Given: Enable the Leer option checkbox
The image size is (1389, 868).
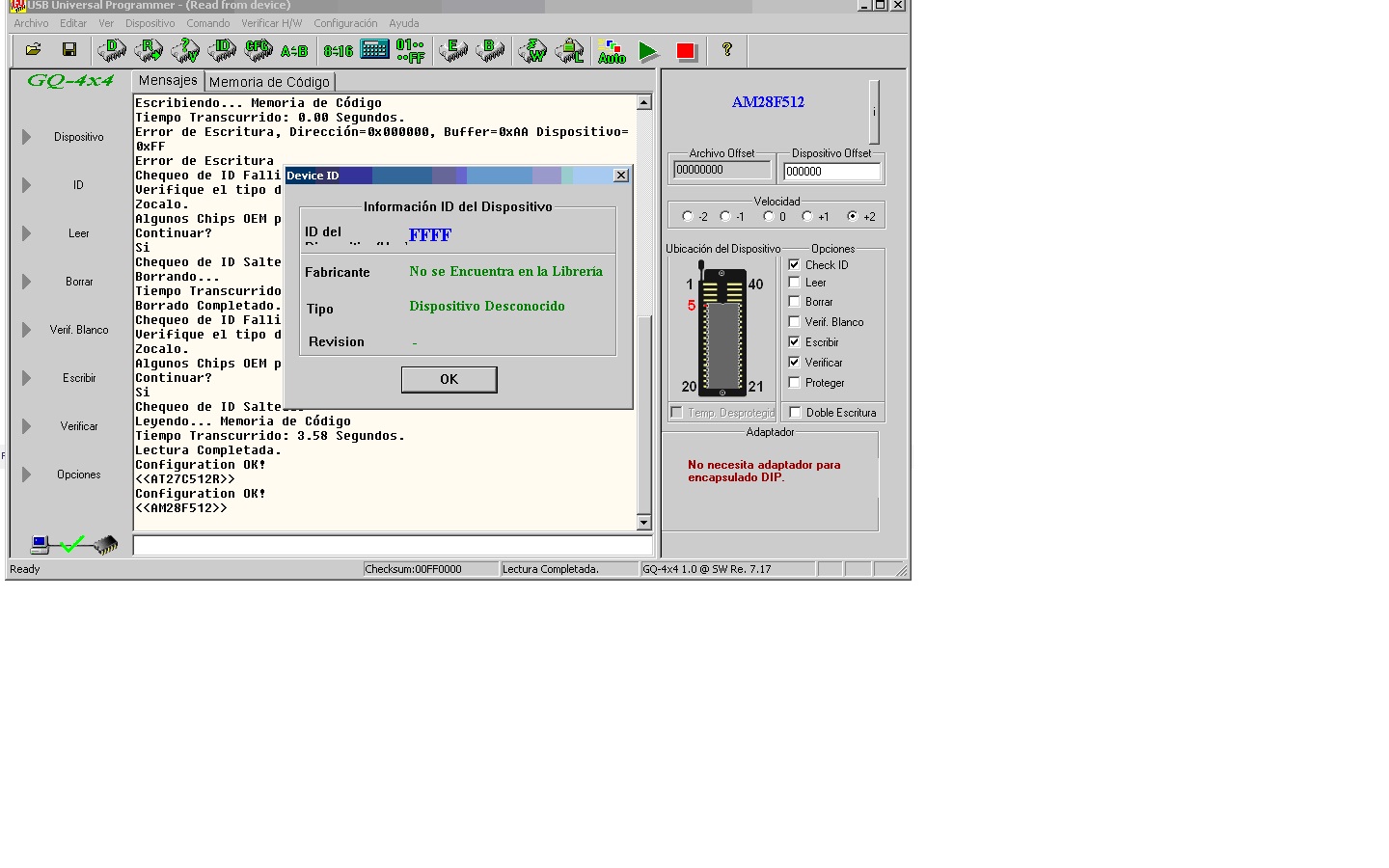Looking at the screenshot, I should pyautogui.click(x=794, y=283).
